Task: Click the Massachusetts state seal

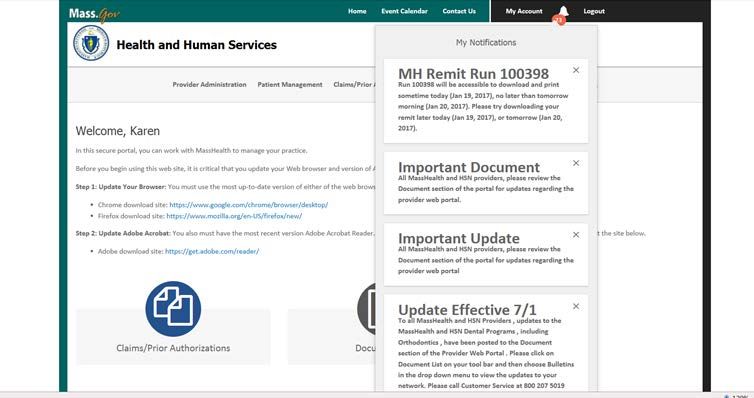Action: pos(91,43)
